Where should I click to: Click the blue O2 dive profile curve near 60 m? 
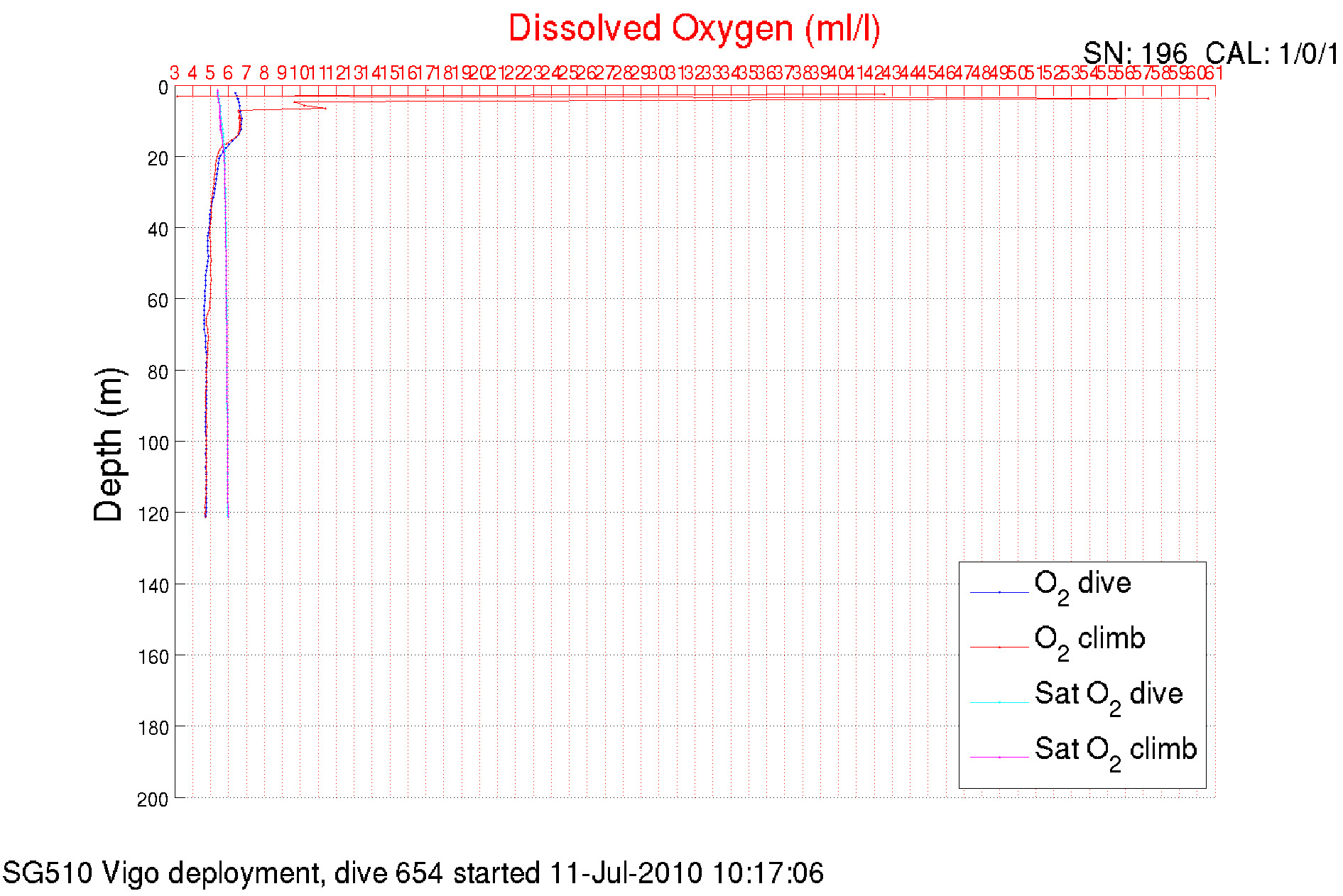[x=205, y=299]
